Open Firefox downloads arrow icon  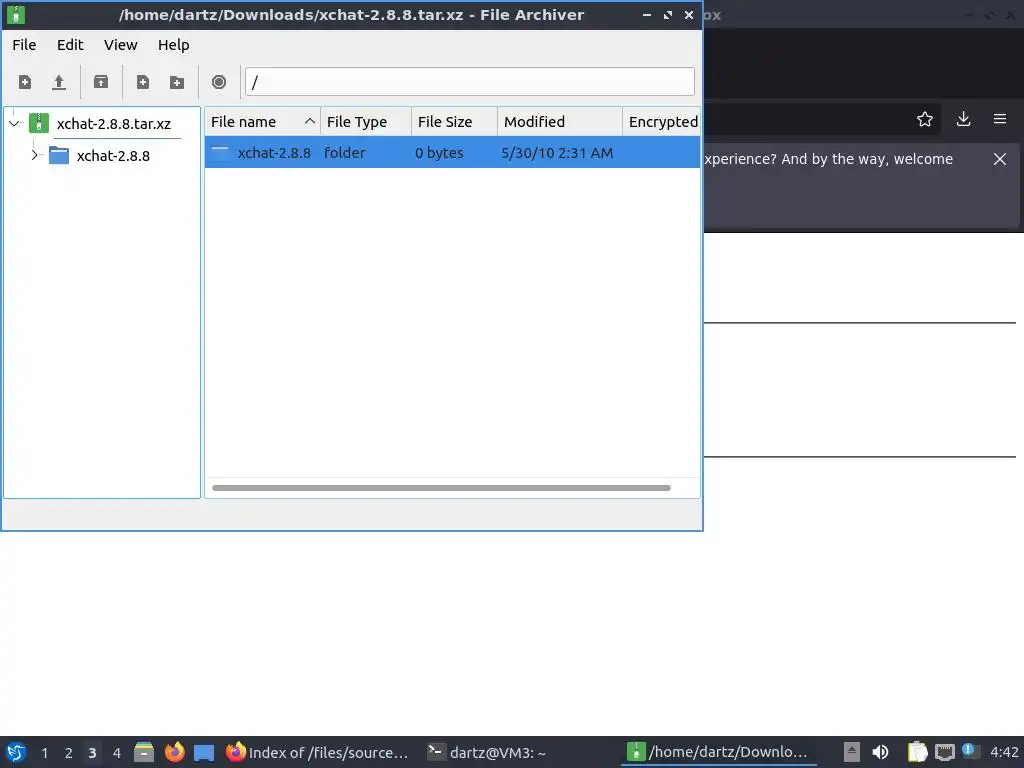[x=963, y=119]
